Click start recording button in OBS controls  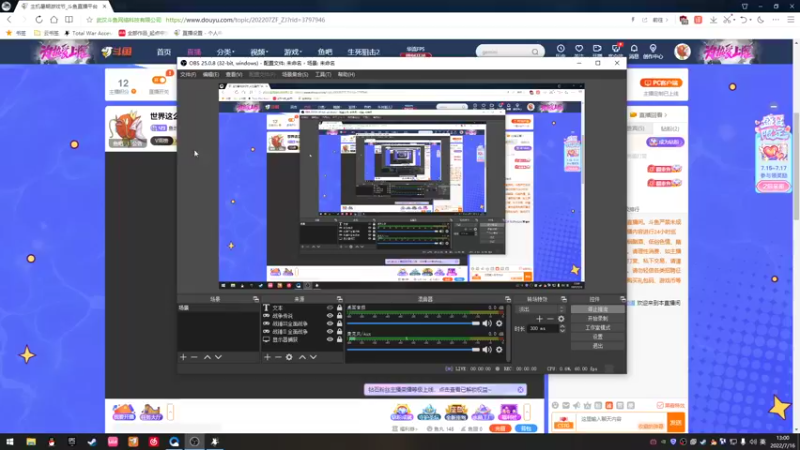(597, 318)
